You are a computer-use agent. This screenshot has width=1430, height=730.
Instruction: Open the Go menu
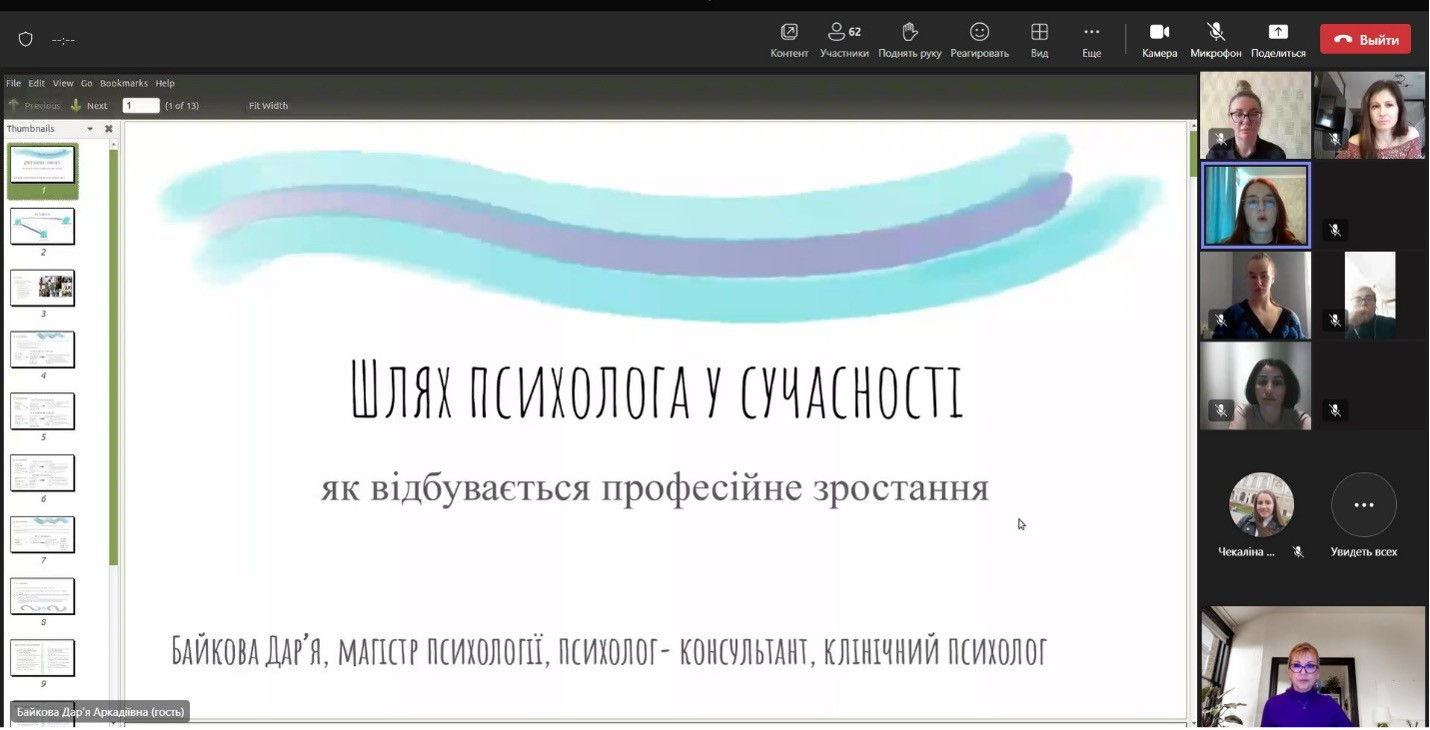(x=87, y=83)
